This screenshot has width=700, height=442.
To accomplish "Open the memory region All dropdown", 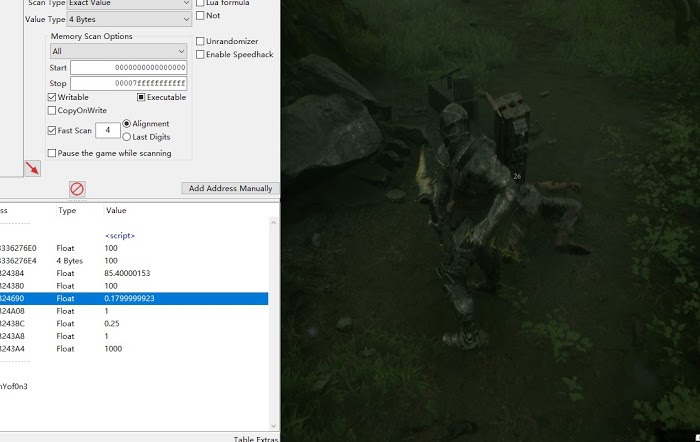I will click(118, 51).
